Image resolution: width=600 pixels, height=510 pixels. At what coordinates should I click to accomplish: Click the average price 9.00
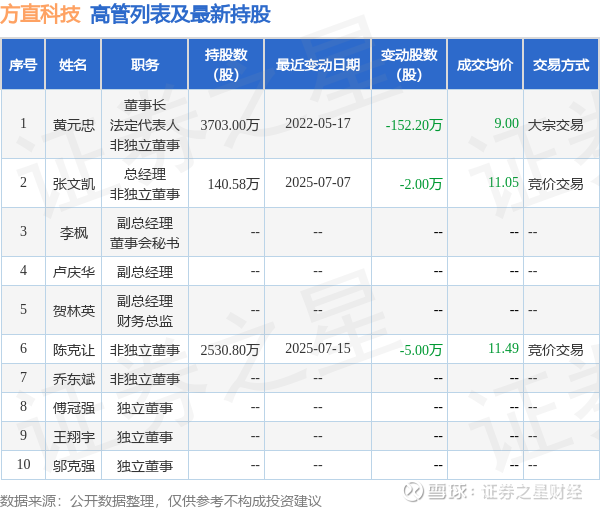click(x=506, y=123)
